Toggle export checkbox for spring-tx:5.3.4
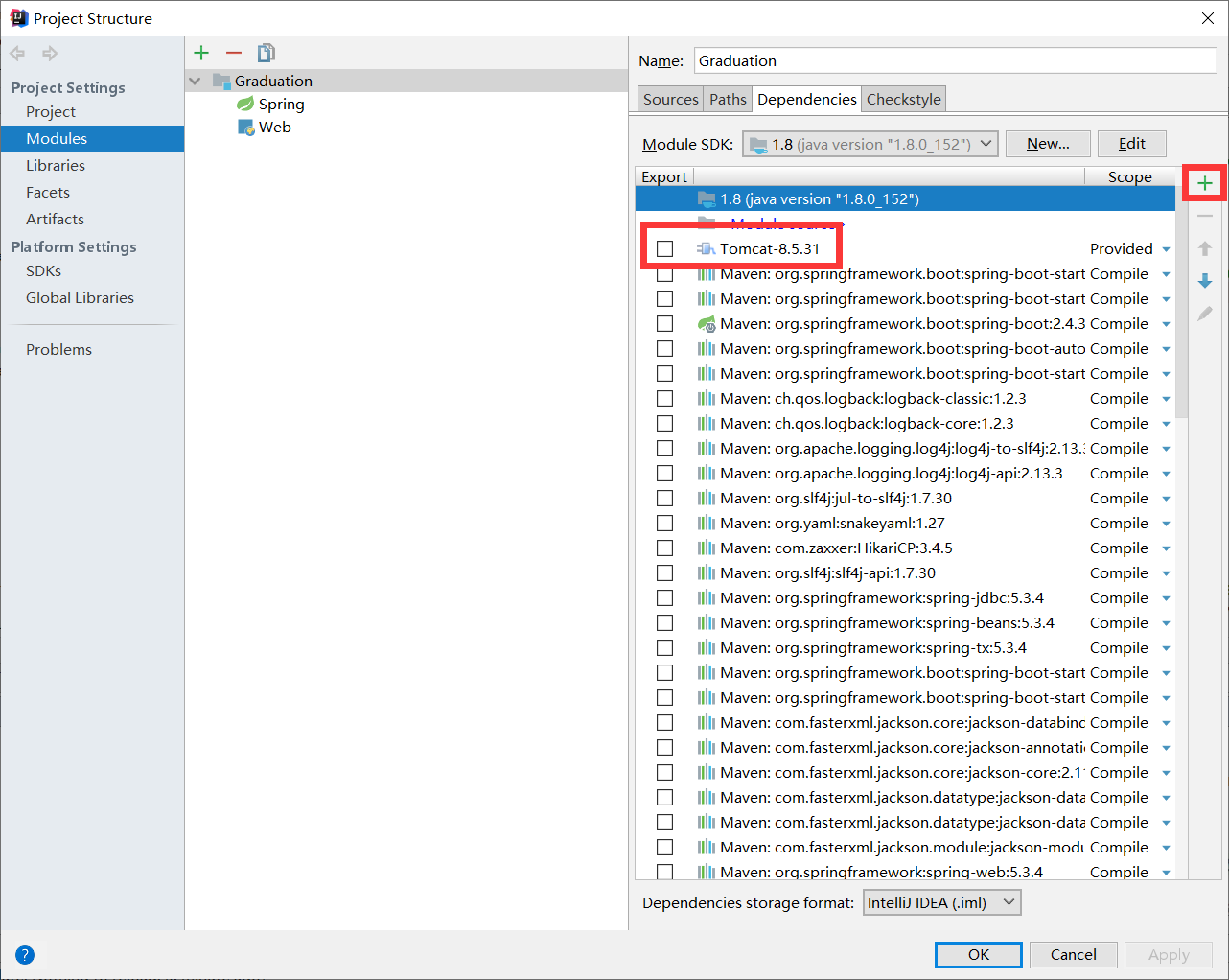Screen dimensions: 1229x980 pyautogui.click(x=664, y=647)
